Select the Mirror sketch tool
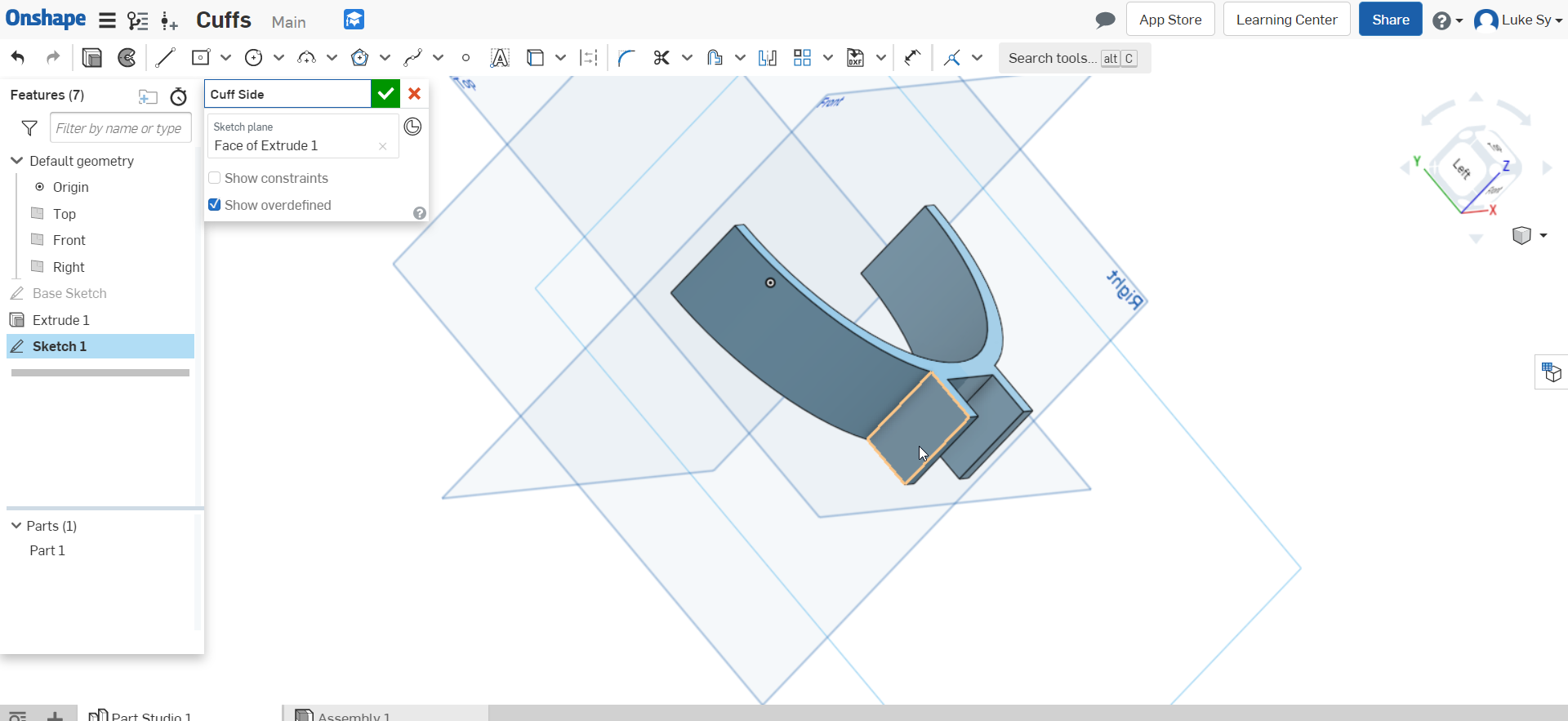 coord(768,57)
